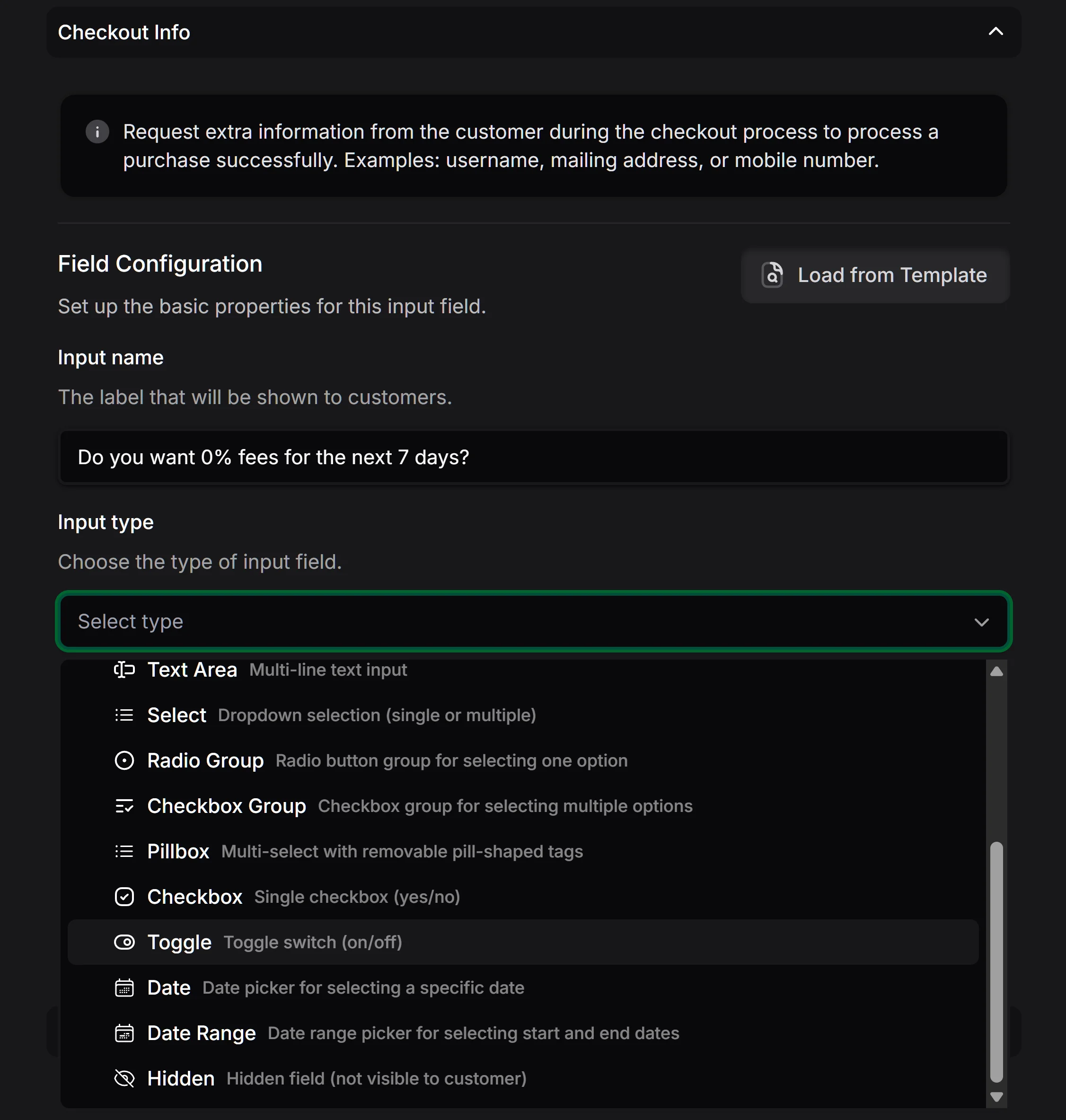
Task: Collapse the Checkout Info section
Action: coord(996,32)
